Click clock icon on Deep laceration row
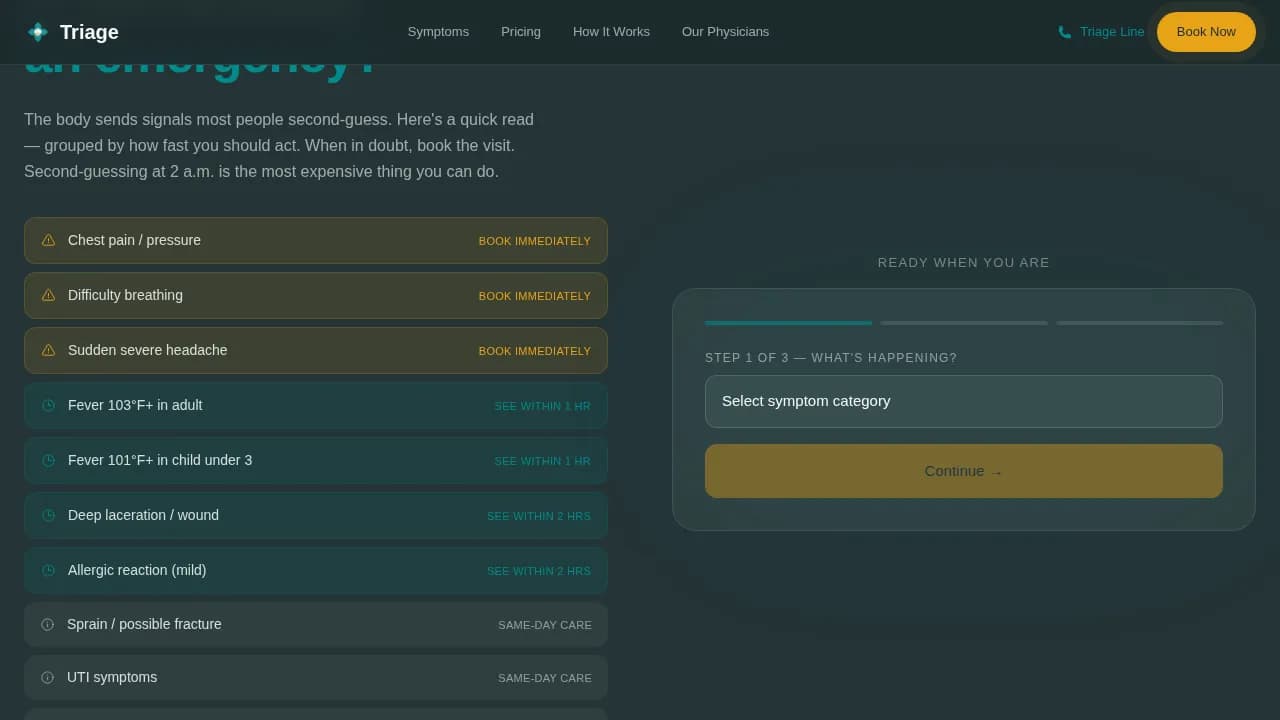Image resolution: width=1280 pixels, height=720 pixels. pyautogui.click(x=48, y=515)
